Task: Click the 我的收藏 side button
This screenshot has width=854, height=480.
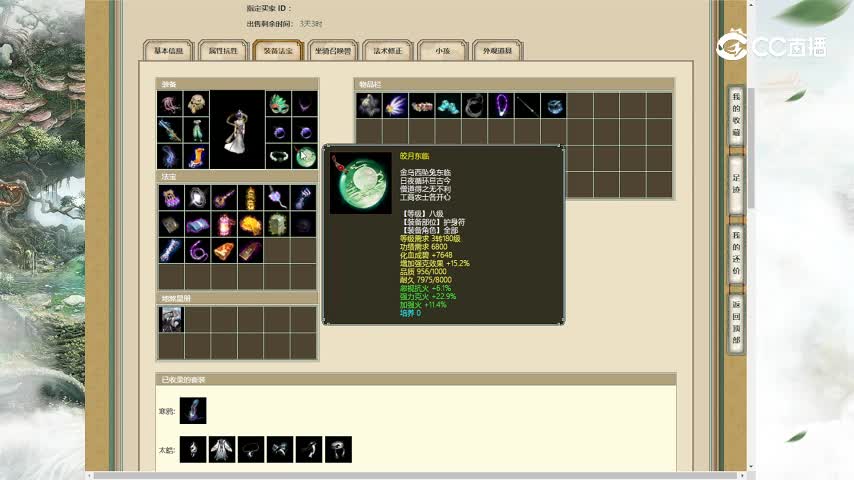Action: (x=736, y=114)
